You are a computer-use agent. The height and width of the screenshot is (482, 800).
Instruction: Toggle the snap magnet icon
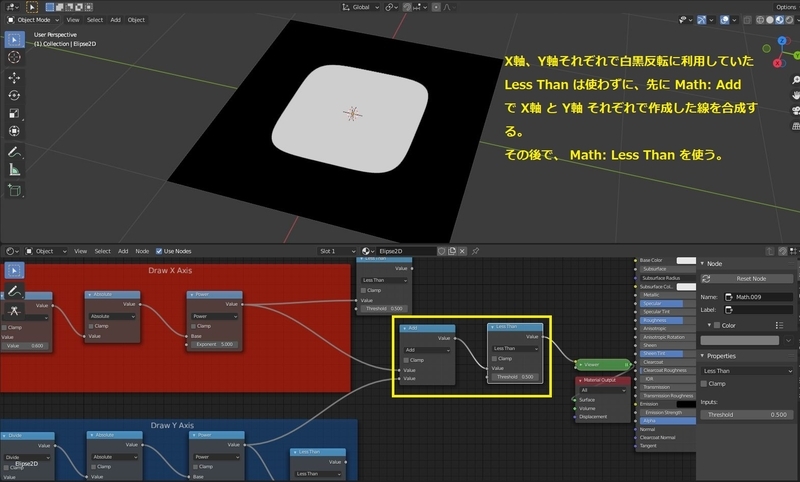click(407, 7)
